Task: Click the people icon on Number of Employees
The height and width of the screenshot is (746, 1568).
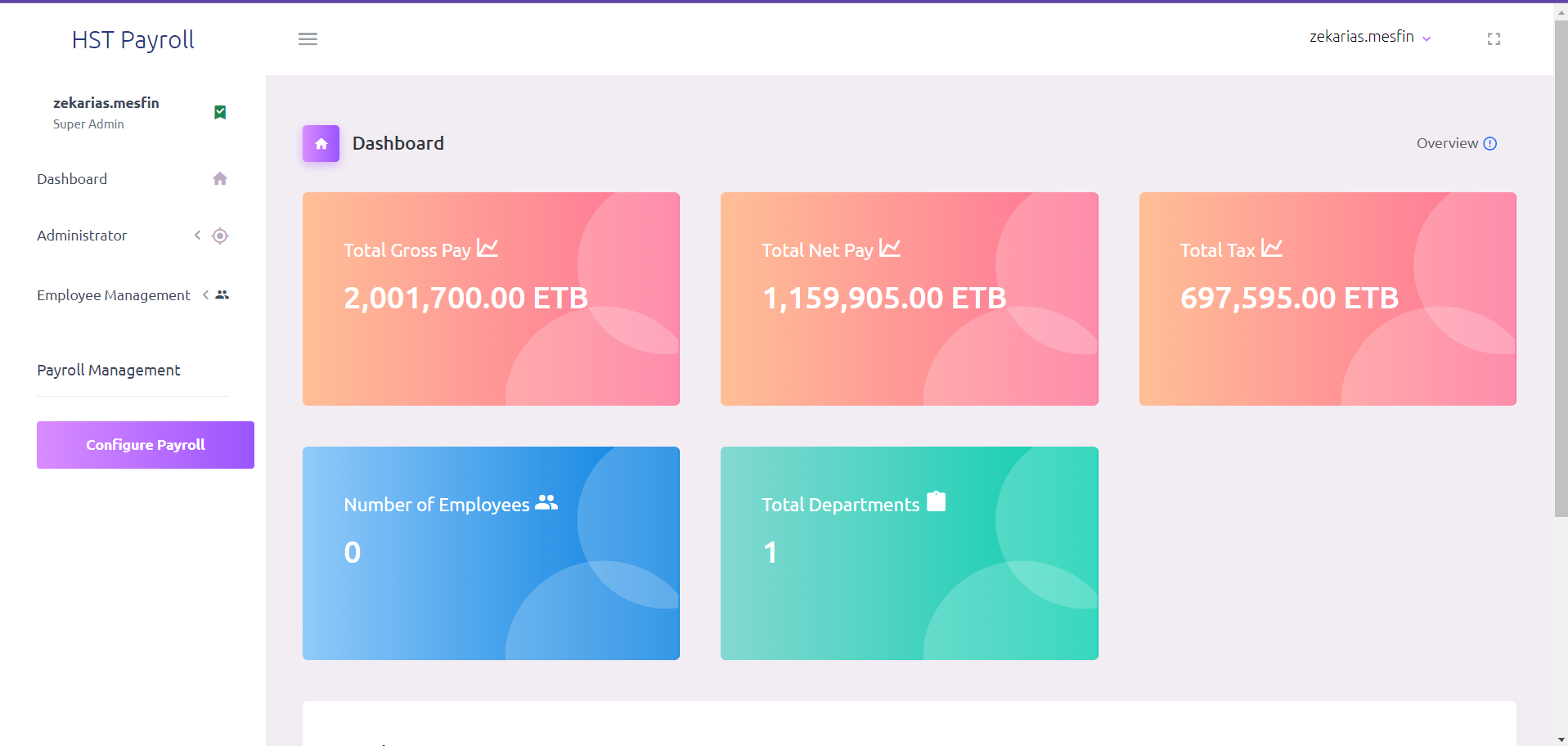Action: tap(546, 503)
